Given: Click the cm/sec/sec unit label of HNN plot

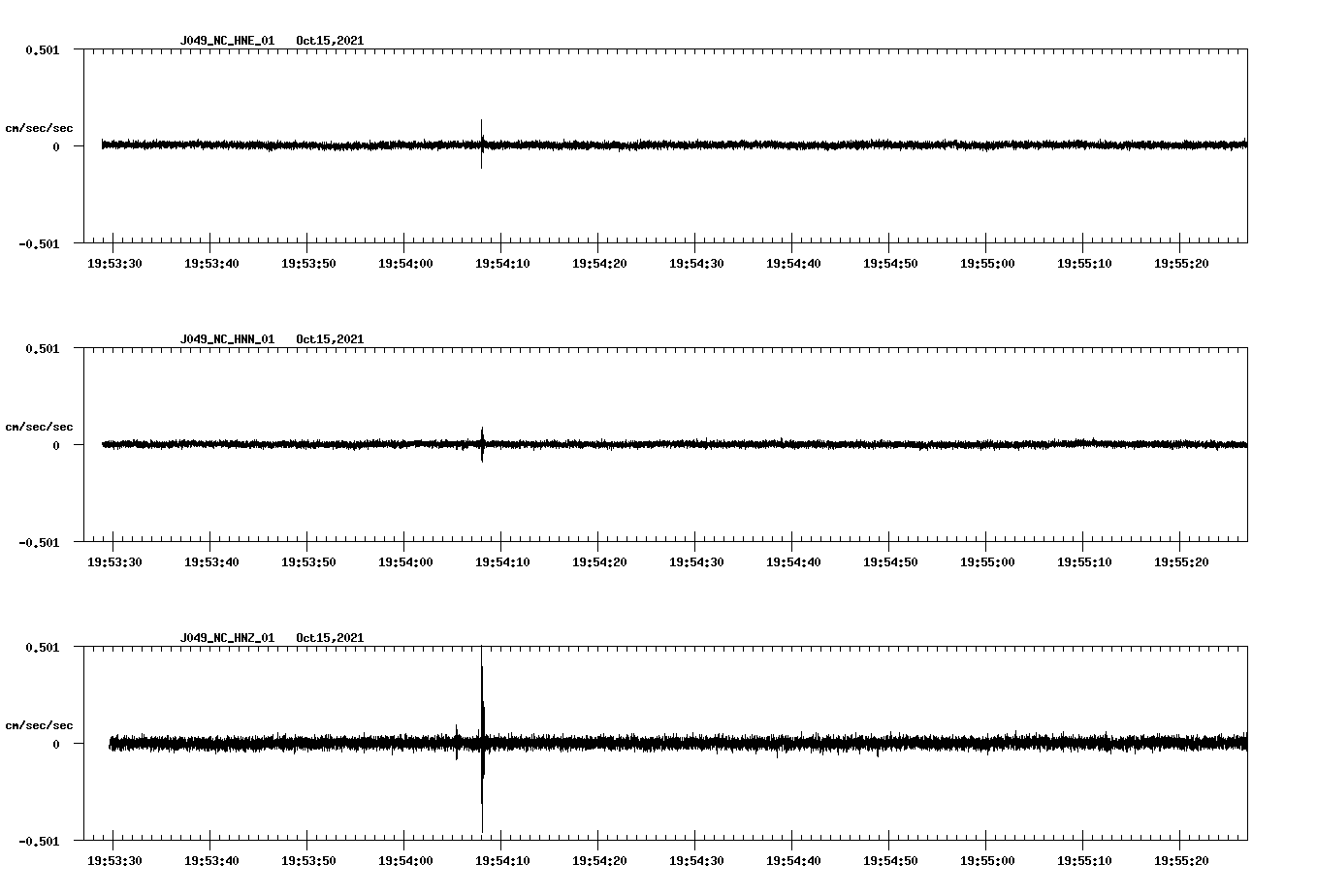Looking at the screenshot, I should 39,427.
